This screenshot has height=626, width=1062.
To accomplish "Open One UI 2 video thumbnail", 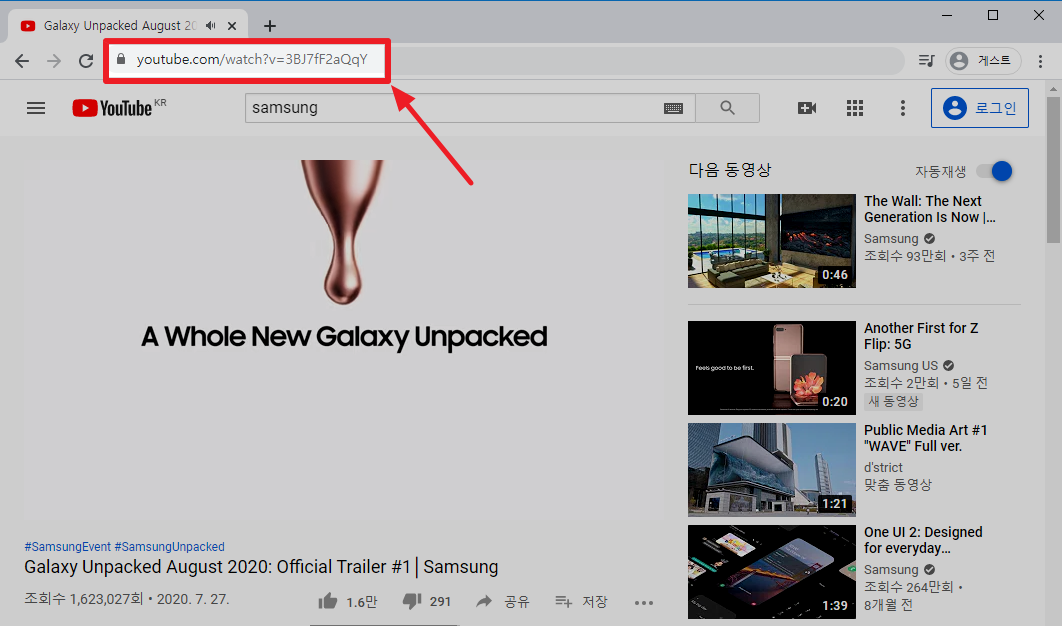I will pos(771,572).
